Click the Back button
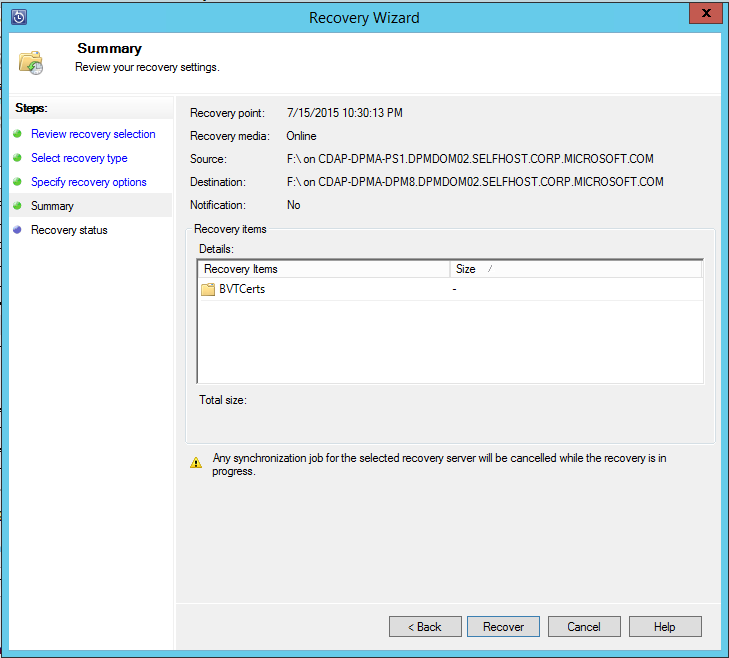 (x=425, y=627)
